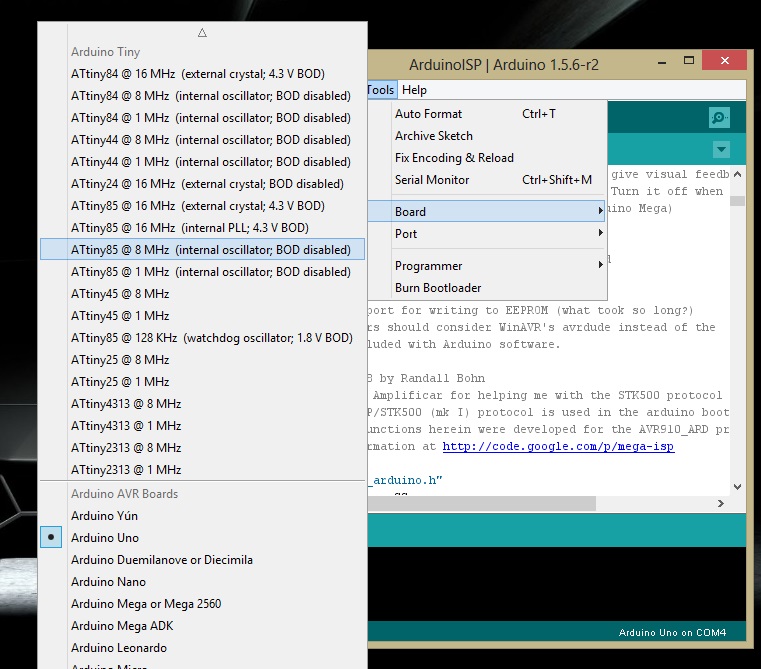Maximize the ArduinoISP window

(x=689, y=61)
